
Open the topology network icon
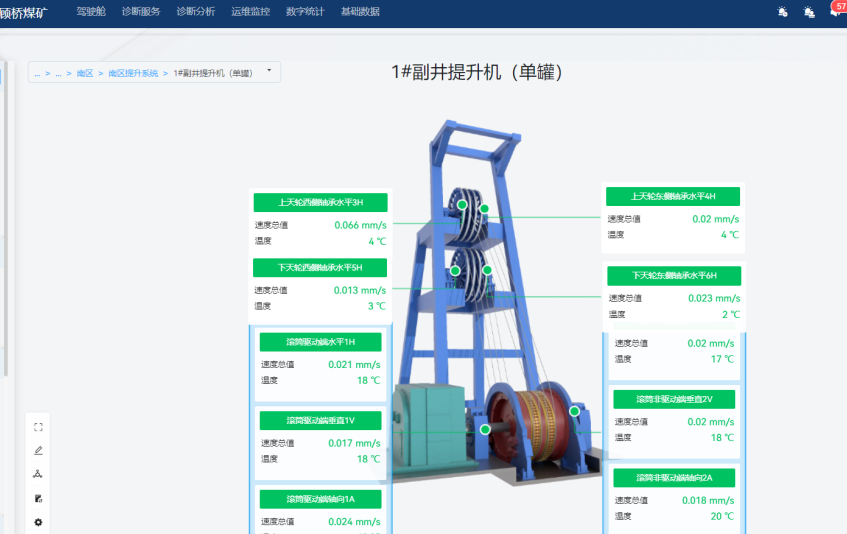pyautogui.click(x=38, y=474)
